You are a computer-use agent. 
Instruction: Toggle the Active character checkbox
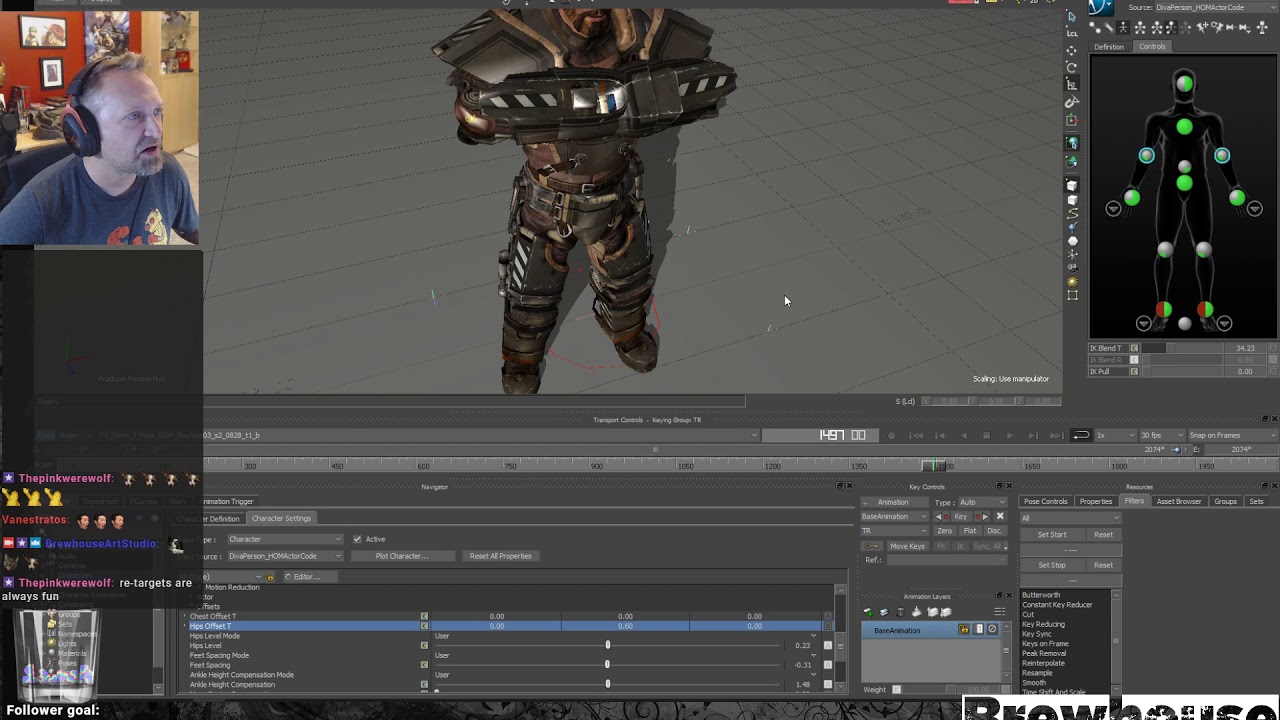357,539
